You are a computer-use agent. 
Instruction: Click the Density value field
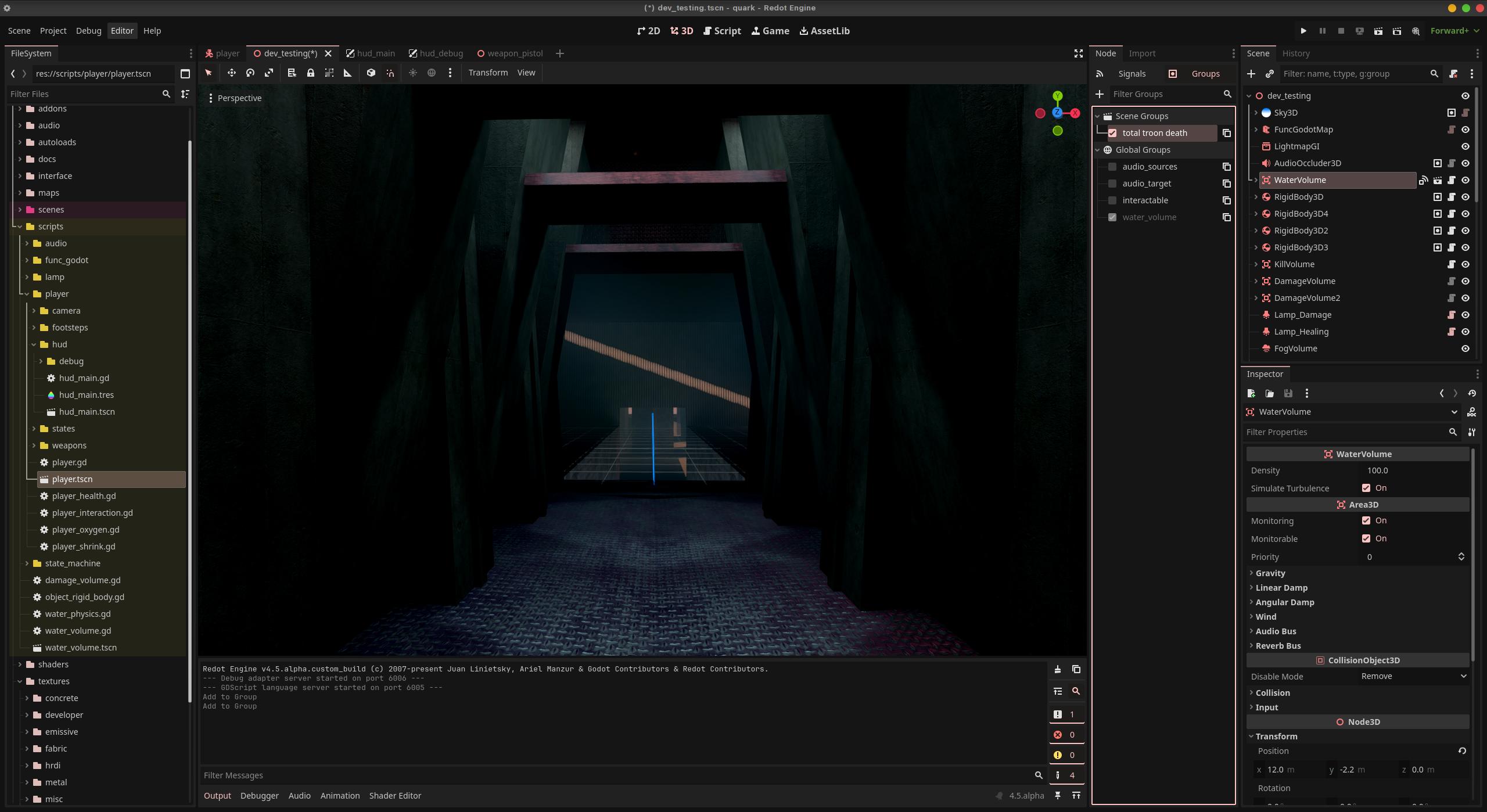coord(1415,470)
